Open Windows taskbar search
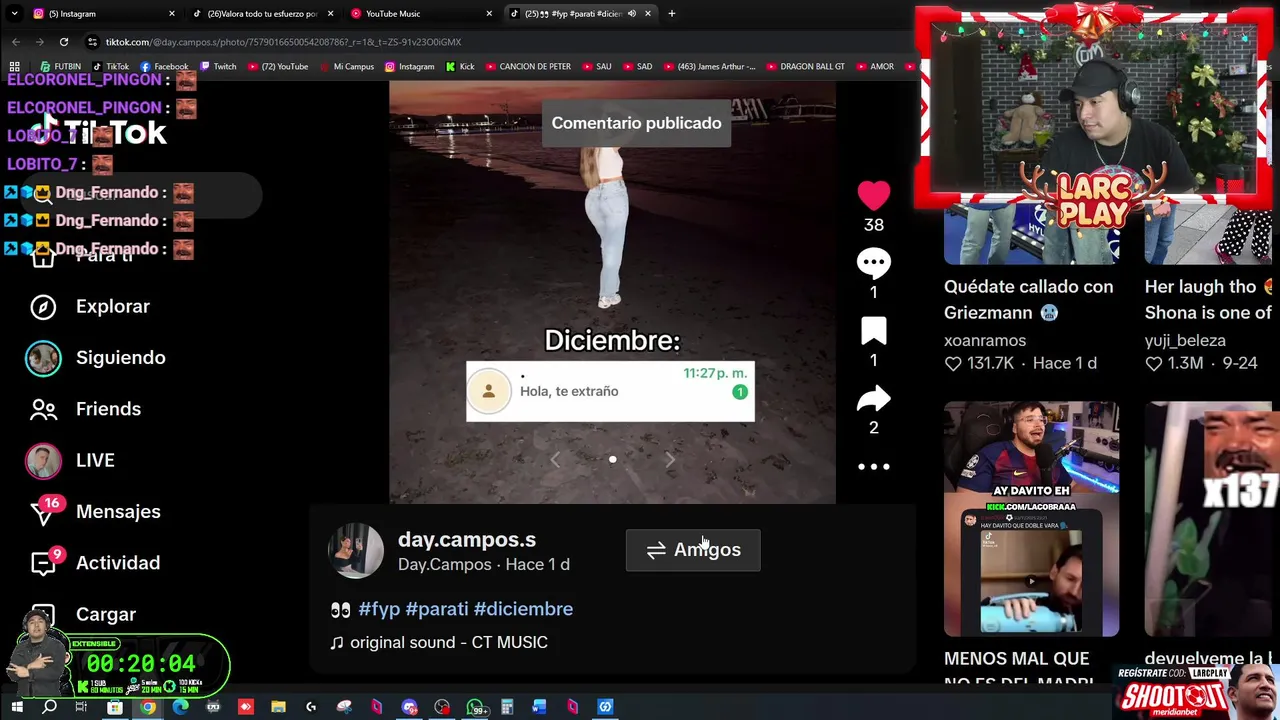This screenshot has width=1280, height=720. [x=49, y=707]
